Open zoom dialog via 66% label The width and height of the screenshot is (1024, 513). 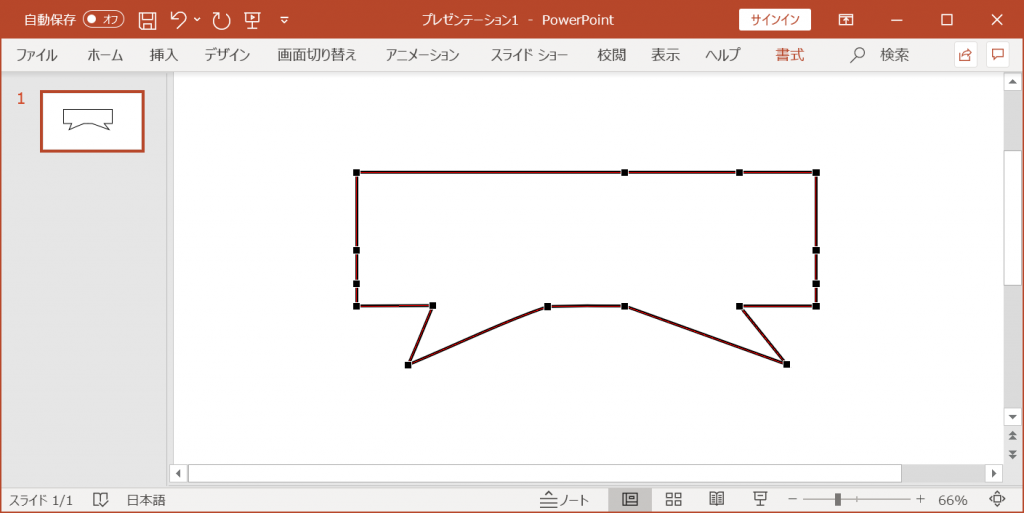click(952, 500)
